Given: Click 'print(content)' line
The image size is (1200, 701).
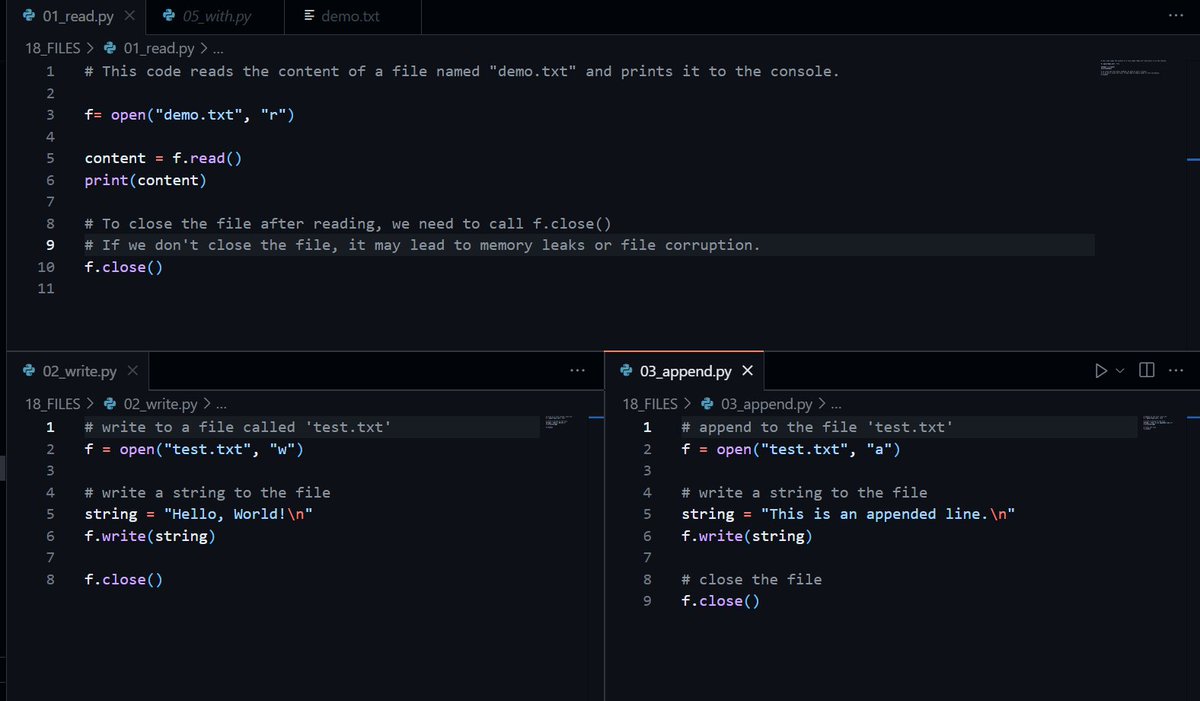Looking at the screenshot, I should pos(146,180).
